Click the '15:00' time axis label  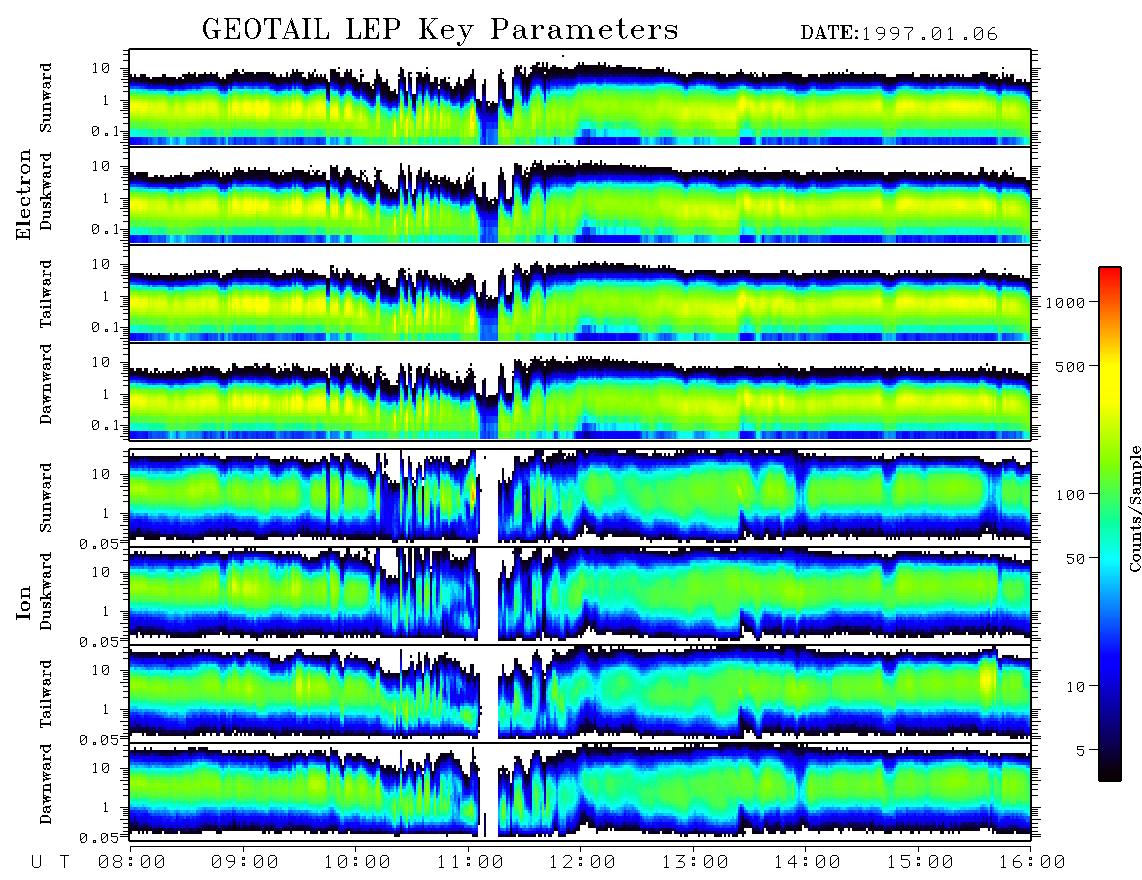[920, 862]
